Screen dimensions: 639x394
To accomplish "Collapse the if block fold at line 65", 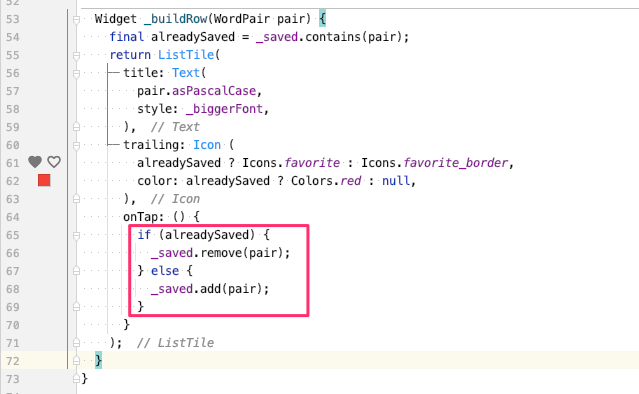I will click(76, 235).
